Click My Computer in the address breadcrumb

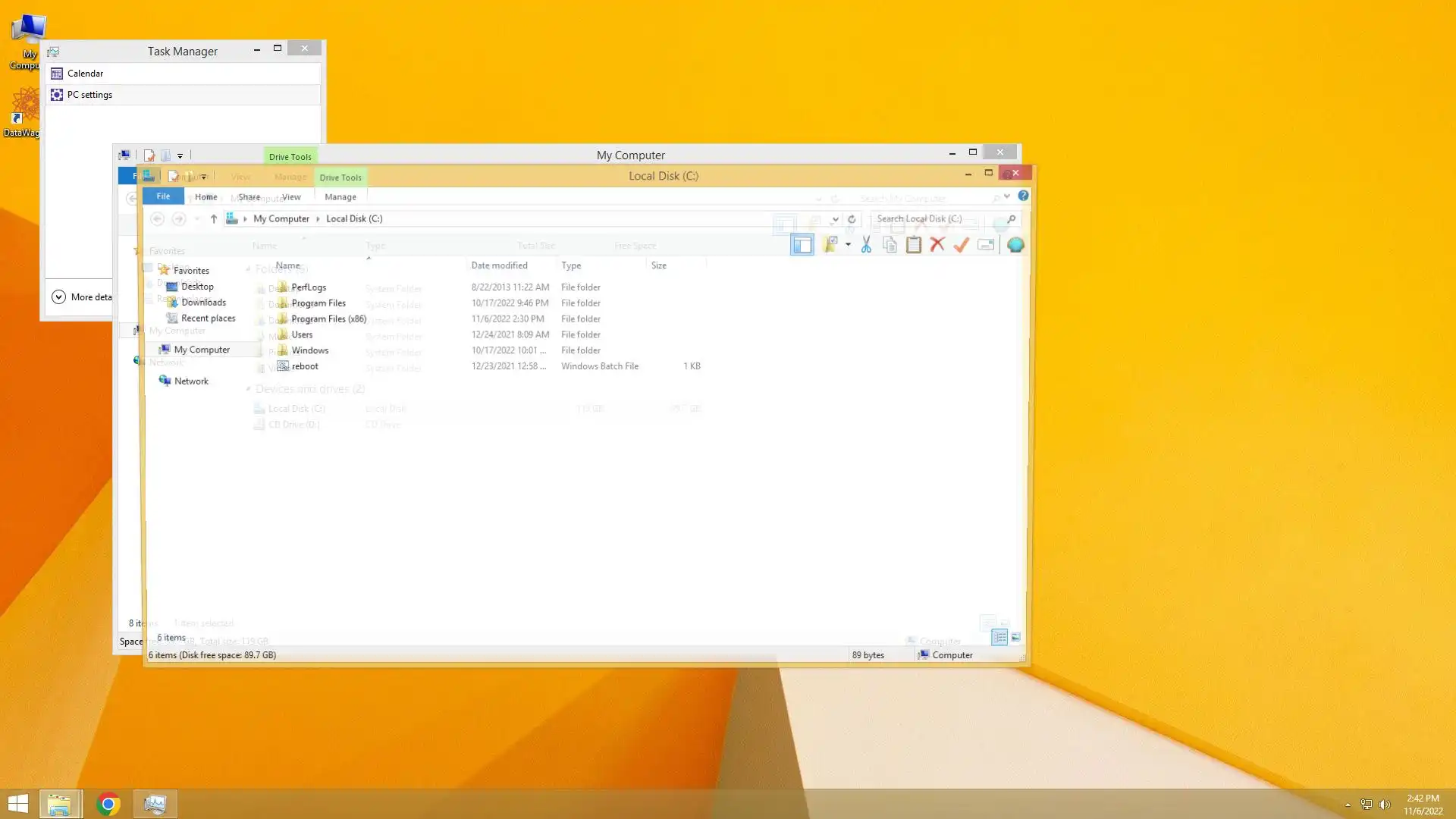click(x=281, y=219)
